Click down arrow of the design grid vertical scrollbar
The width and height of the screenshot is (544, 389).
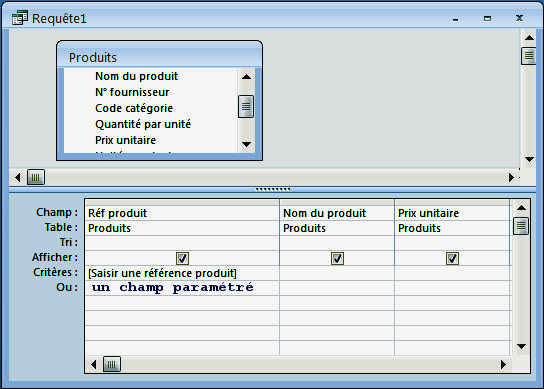pos(521,346)
